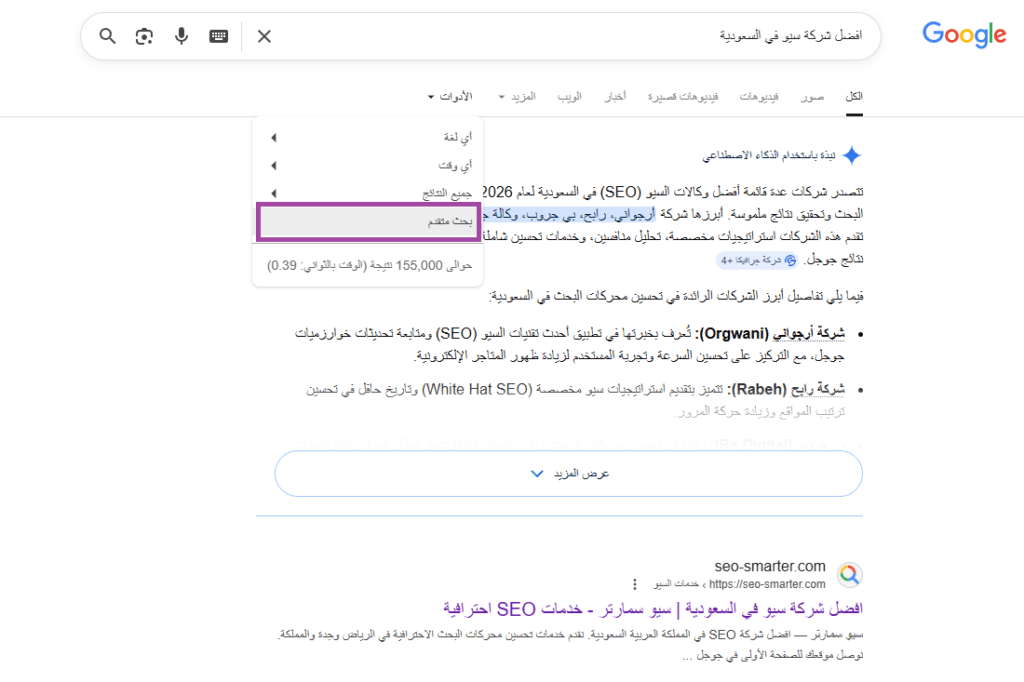1024x682 pixels.
Task: Open the المزيد more tabs dropdown
Action: tap(517, 97)
